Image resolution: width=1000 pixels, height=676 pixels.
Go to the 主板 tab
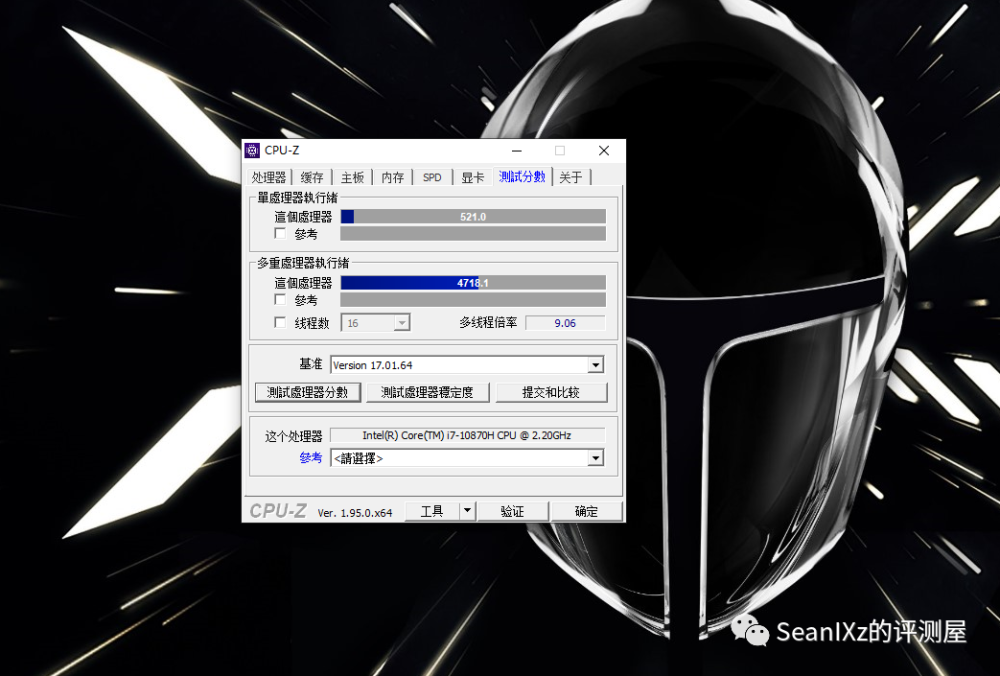(x=352, y=177)
